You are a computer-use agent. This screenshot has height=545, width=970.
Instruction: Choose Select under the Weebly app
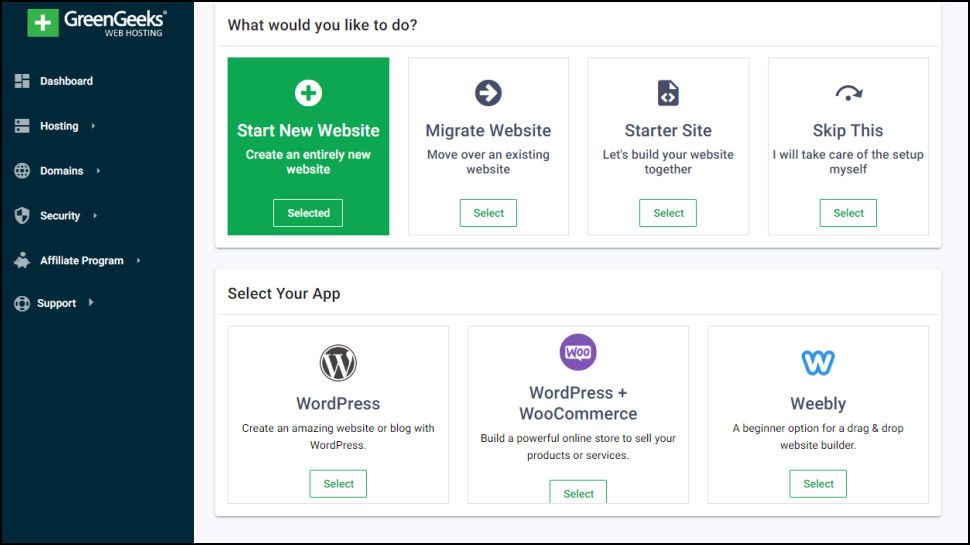coord(818,484)
